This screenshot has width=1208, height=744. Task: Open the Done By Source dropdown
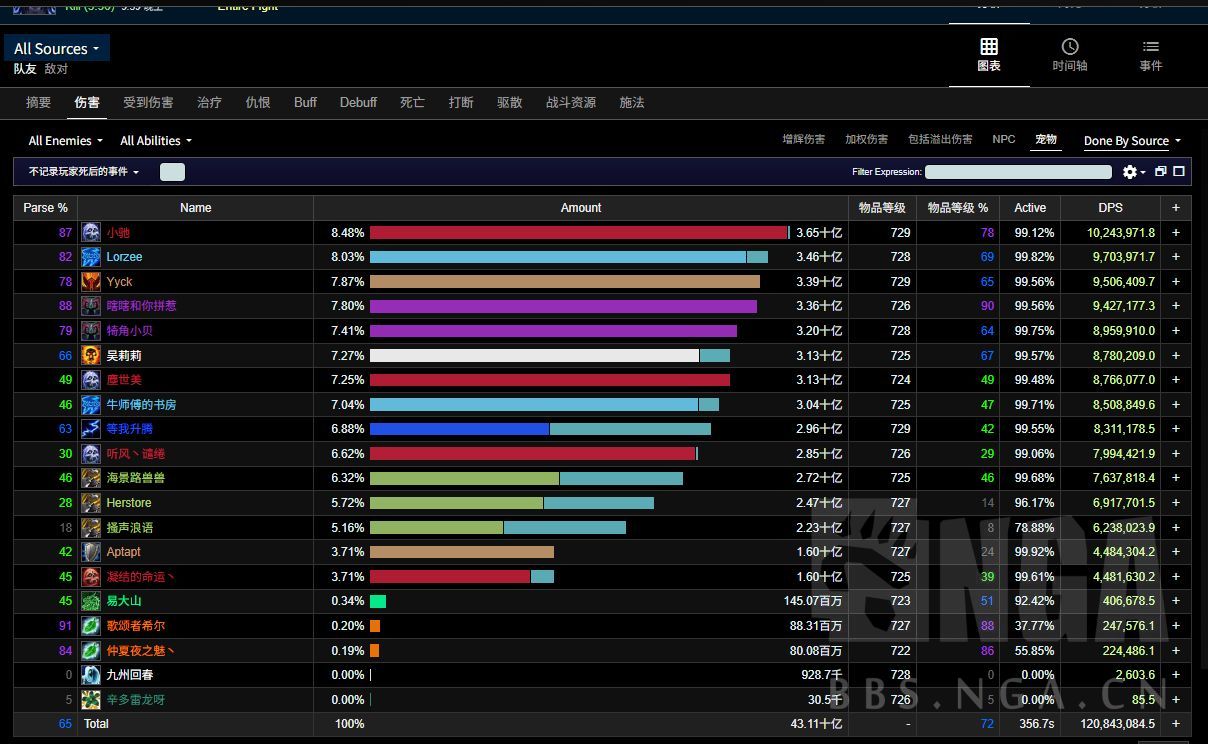(x=1132, y=141)
